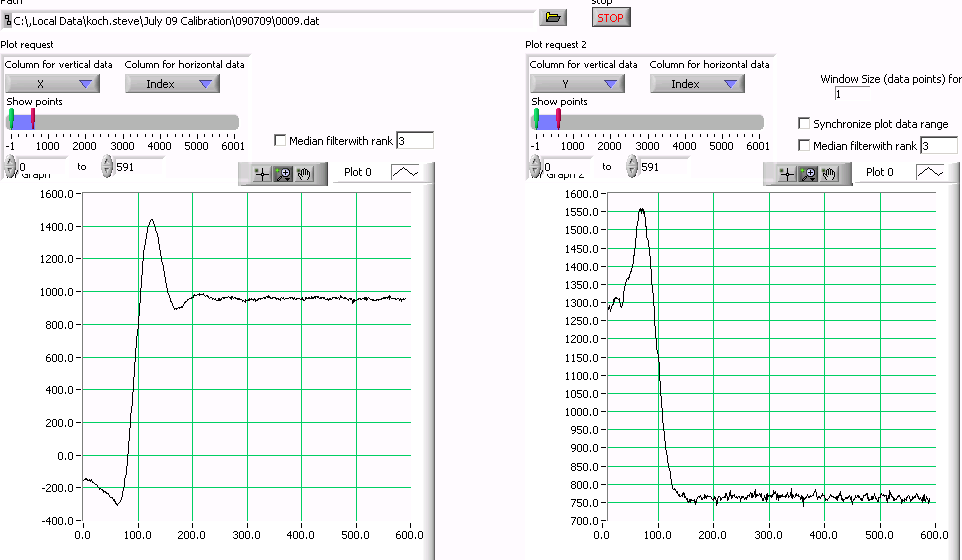Image resolution: width=962 pixels, height=560 pixels.
Task: Select the pan hand tool on left graph
Action: click(305, 173)
